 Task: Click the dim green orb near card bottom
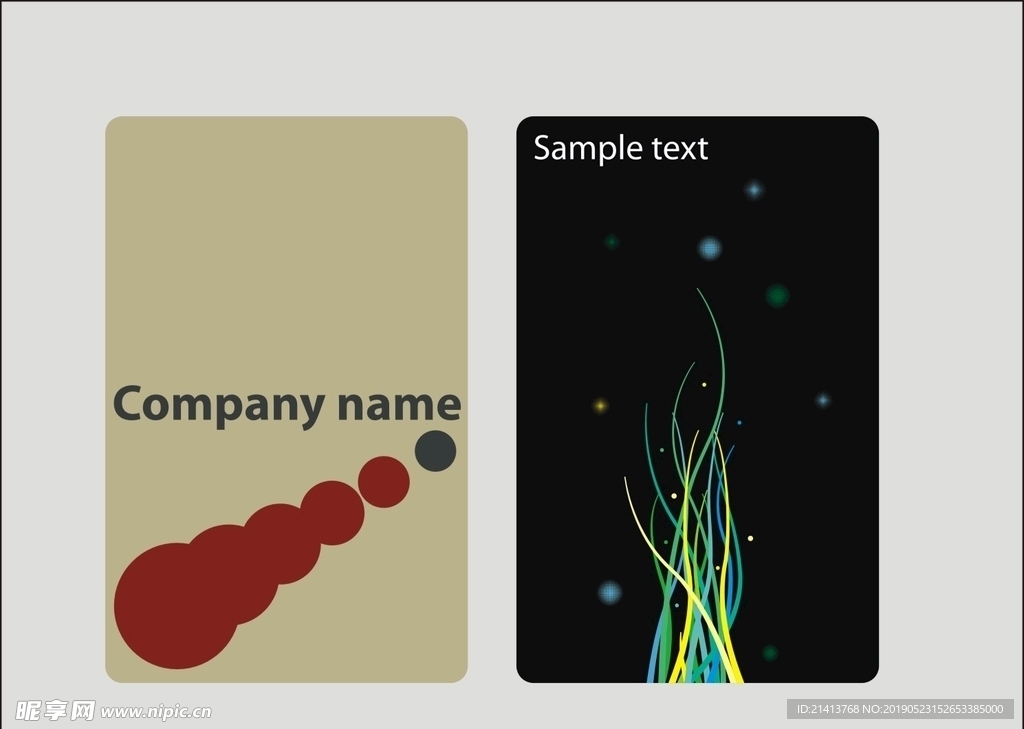coord(770,653)
